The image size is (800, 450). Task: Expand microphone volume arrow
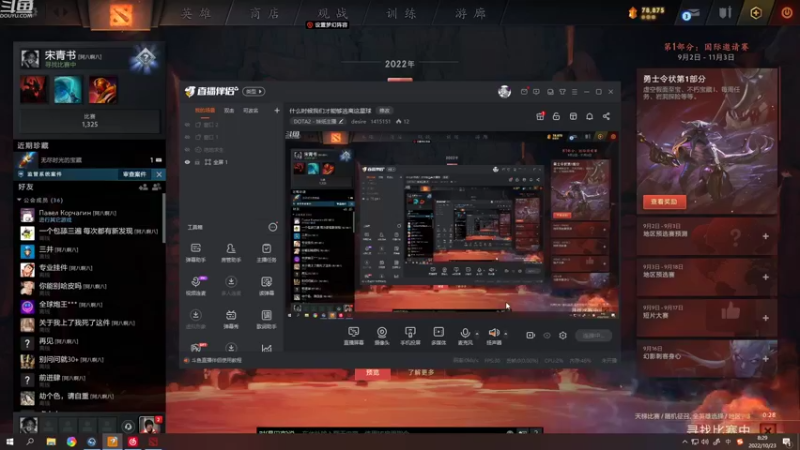[x=477, y=334]
